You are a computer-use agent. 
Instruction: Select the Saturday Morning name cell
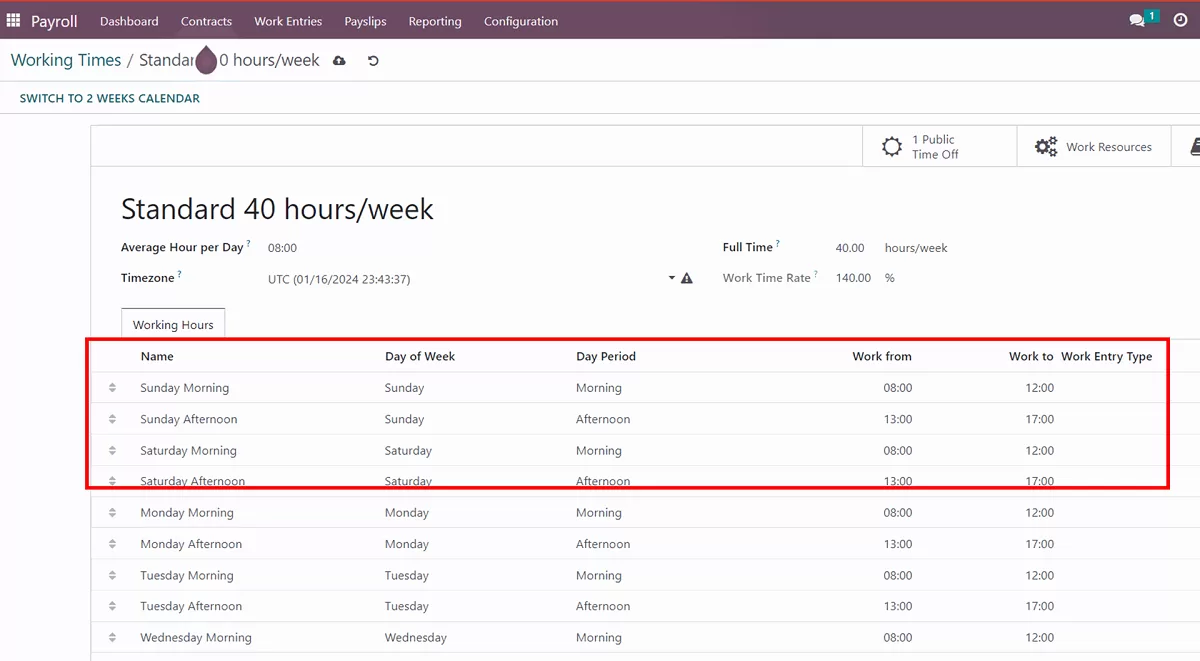188,451
